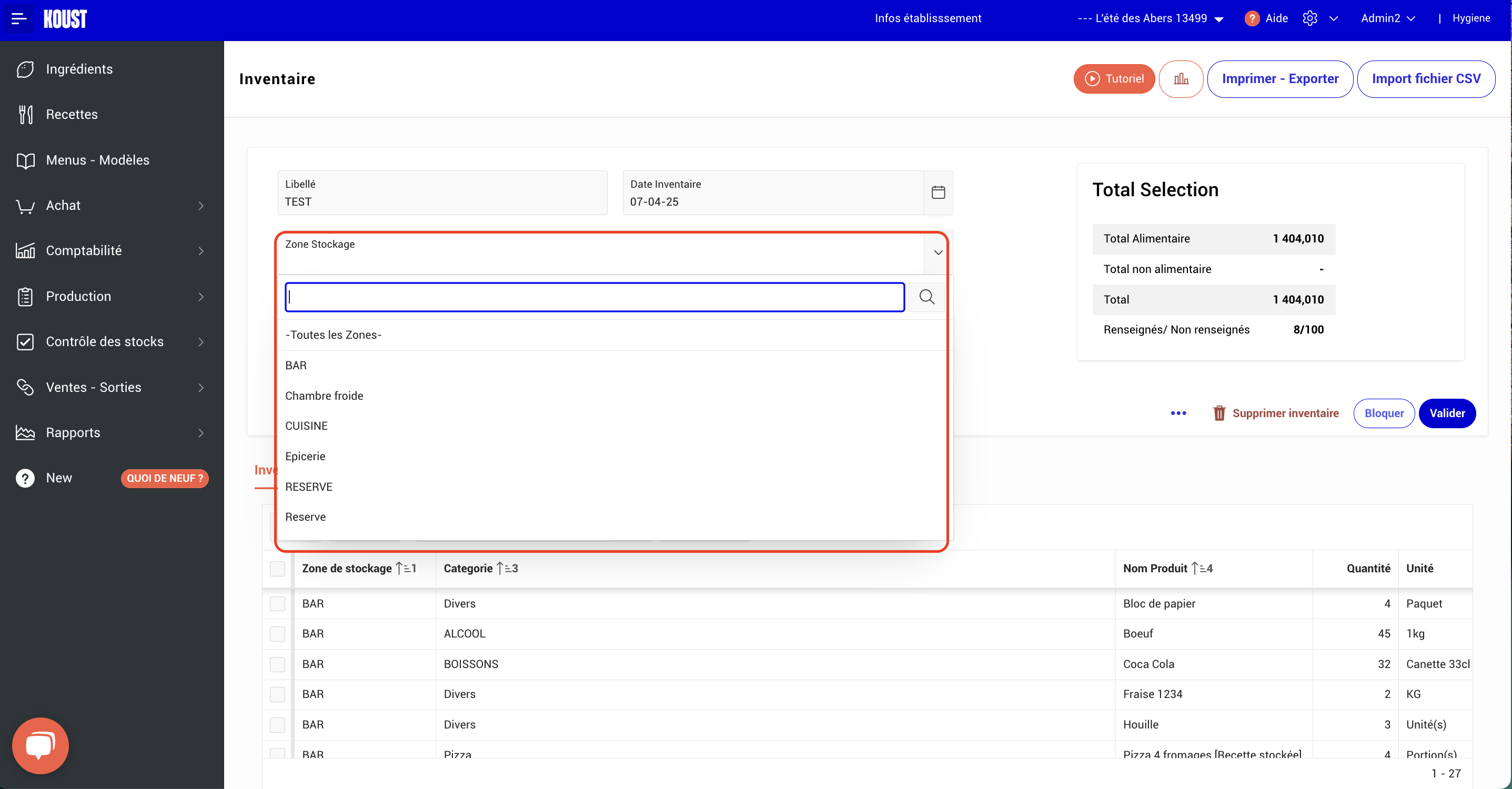Open the Admin2 user dropdown
This screenshot has width=1512, height=789.
coord(1388,19)
